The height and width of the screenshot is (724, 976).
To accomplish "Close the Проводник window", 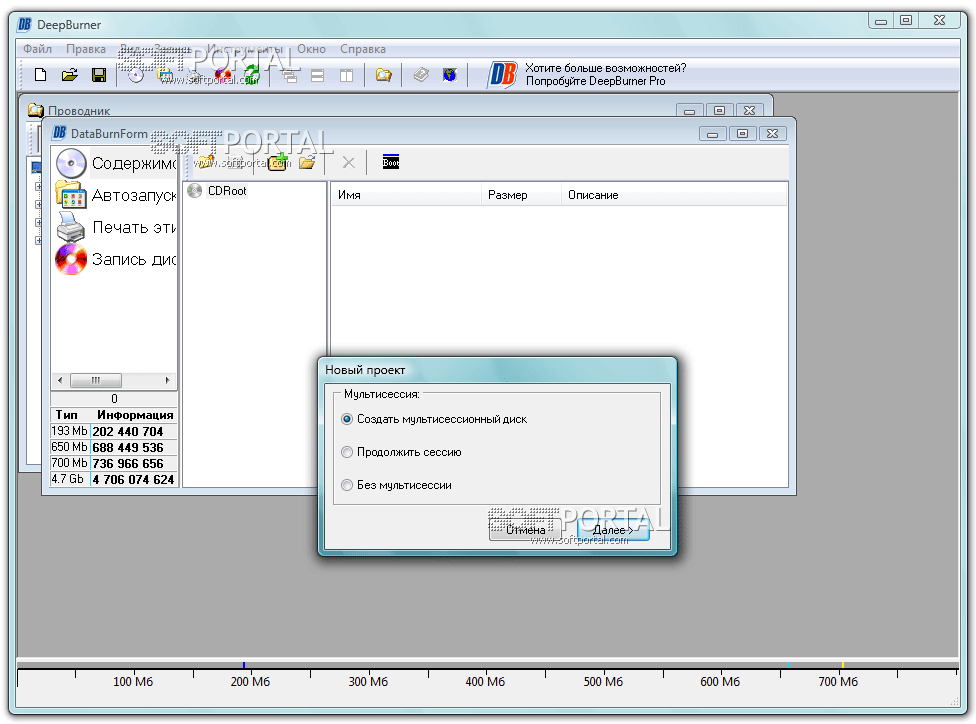I will (749, 110).
